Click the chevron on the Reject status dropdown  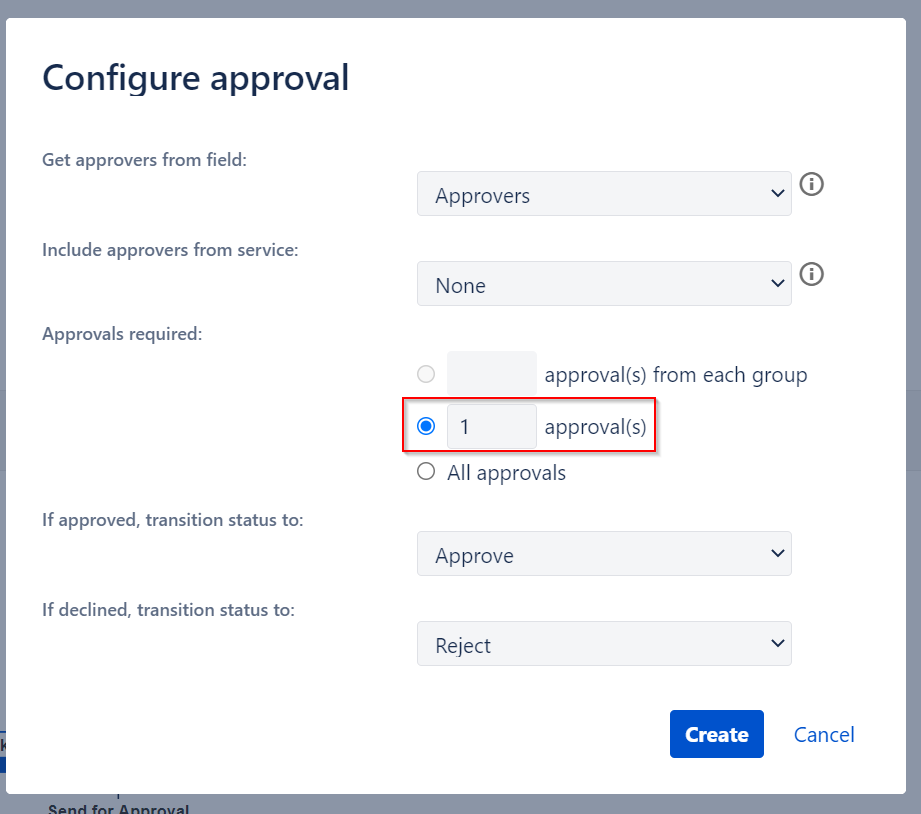click(777, 643)
